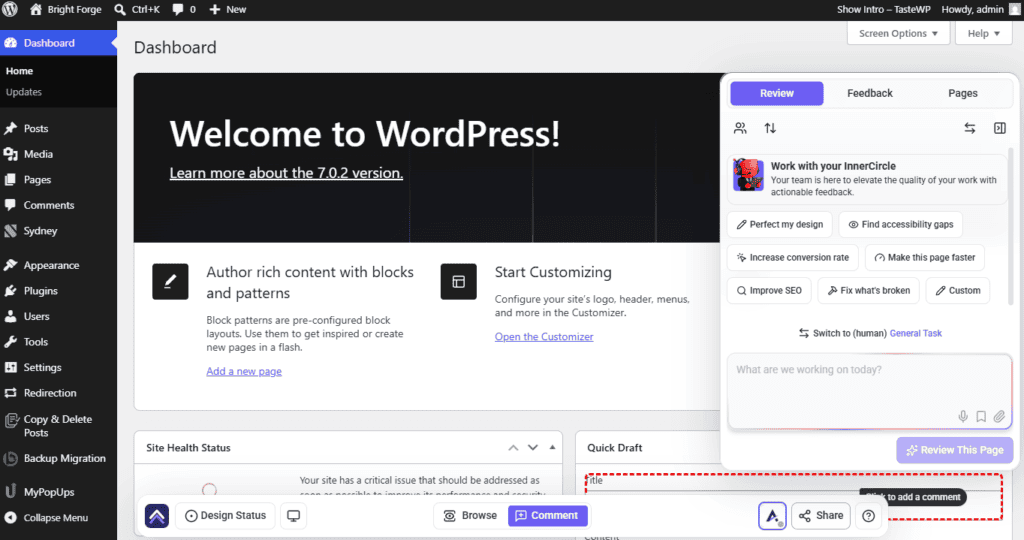Open the help question mark icon

[868, 516]
